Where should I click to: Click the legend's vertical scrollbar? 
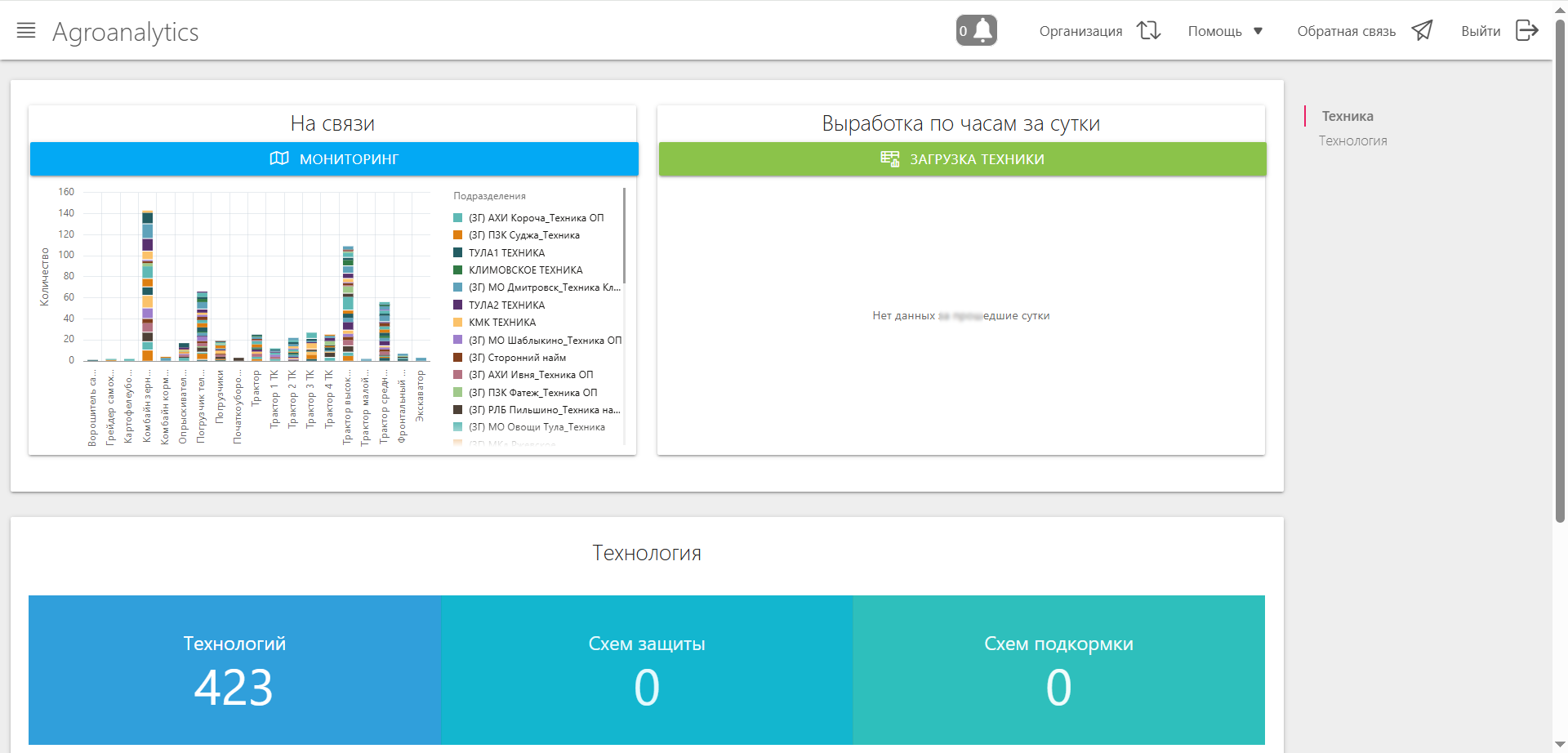click(x=624, y=237)
